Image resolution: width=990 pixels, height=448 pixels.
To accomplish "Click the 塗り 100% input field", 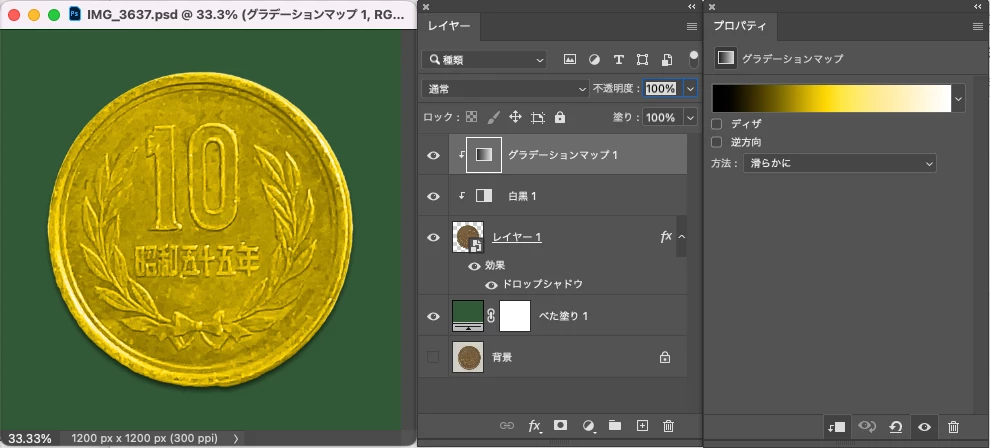I will 662,117.
